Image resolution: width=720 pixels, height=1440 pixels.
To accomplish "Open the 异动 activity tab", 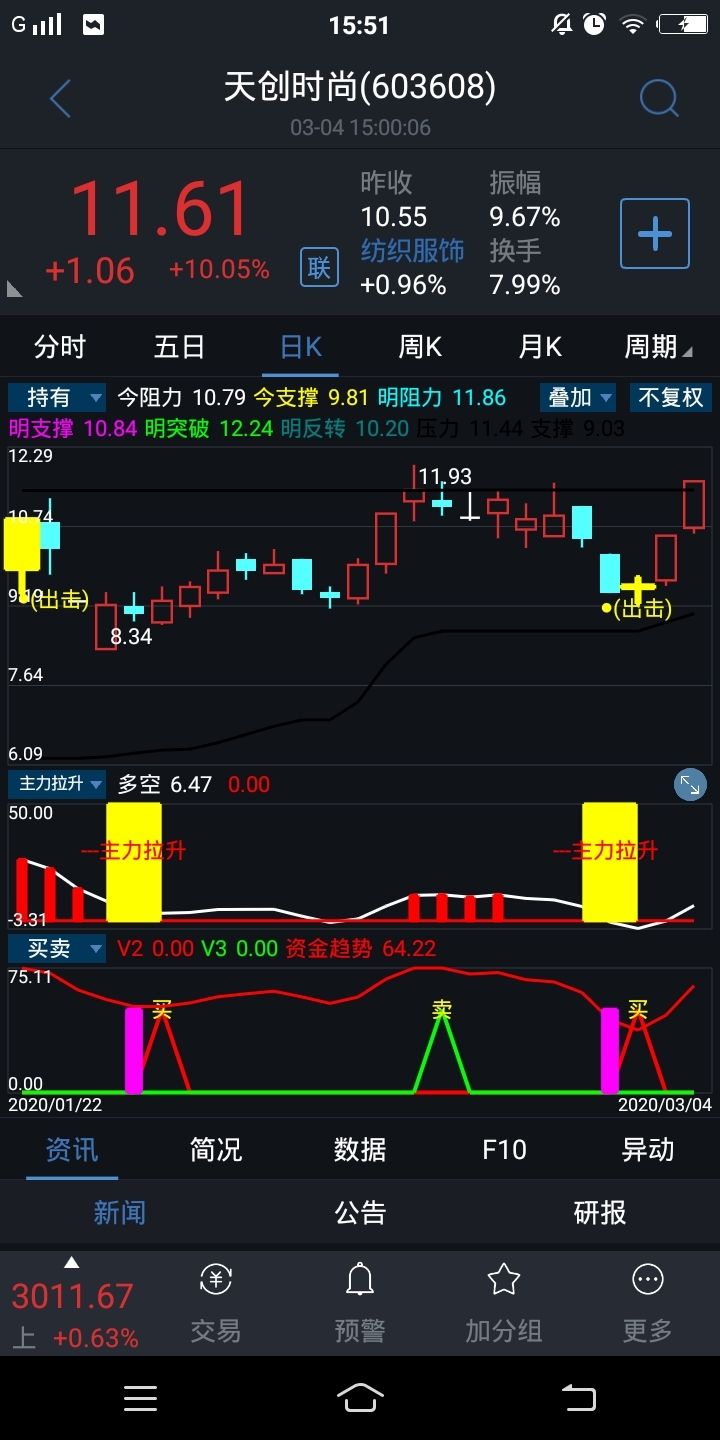I will coord(648,1150).
